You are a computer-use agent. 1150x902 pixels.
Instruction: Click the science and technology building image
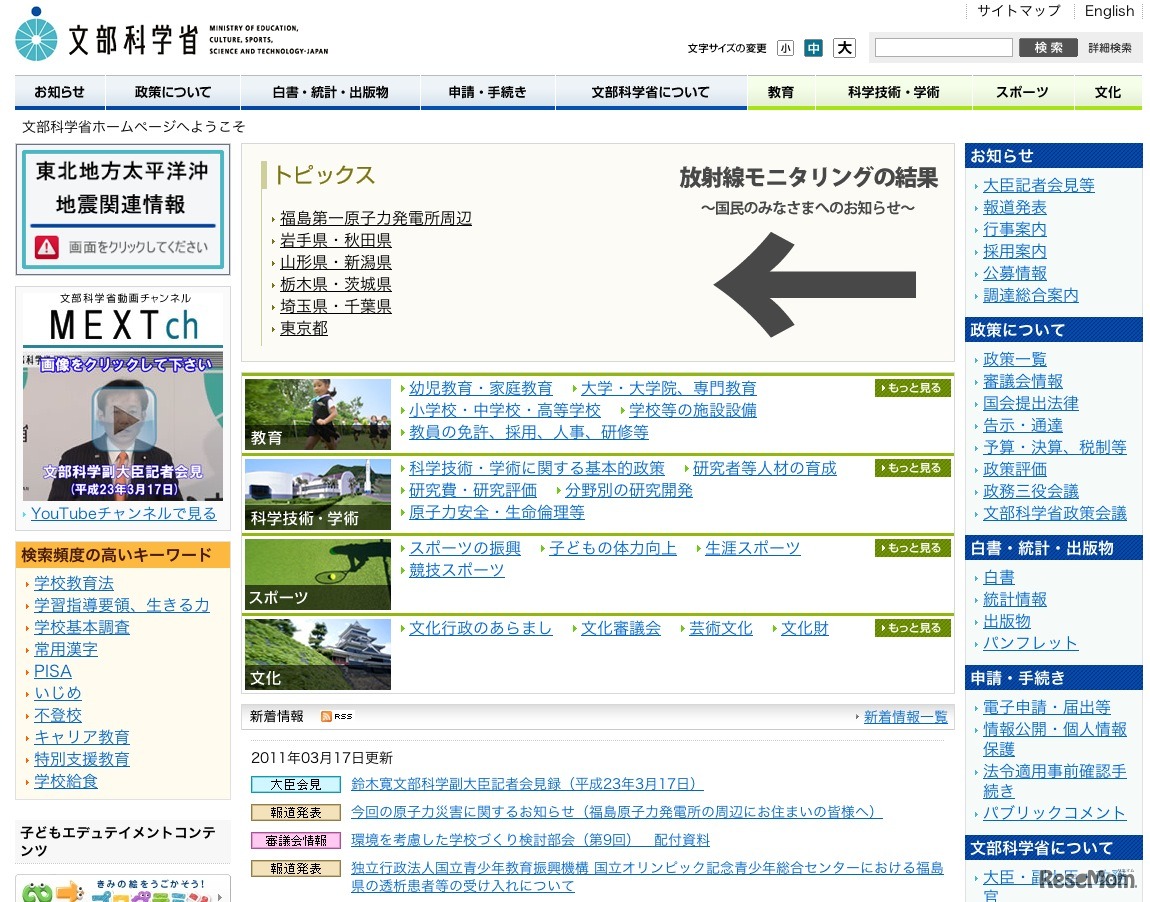(x=318, y=494)
